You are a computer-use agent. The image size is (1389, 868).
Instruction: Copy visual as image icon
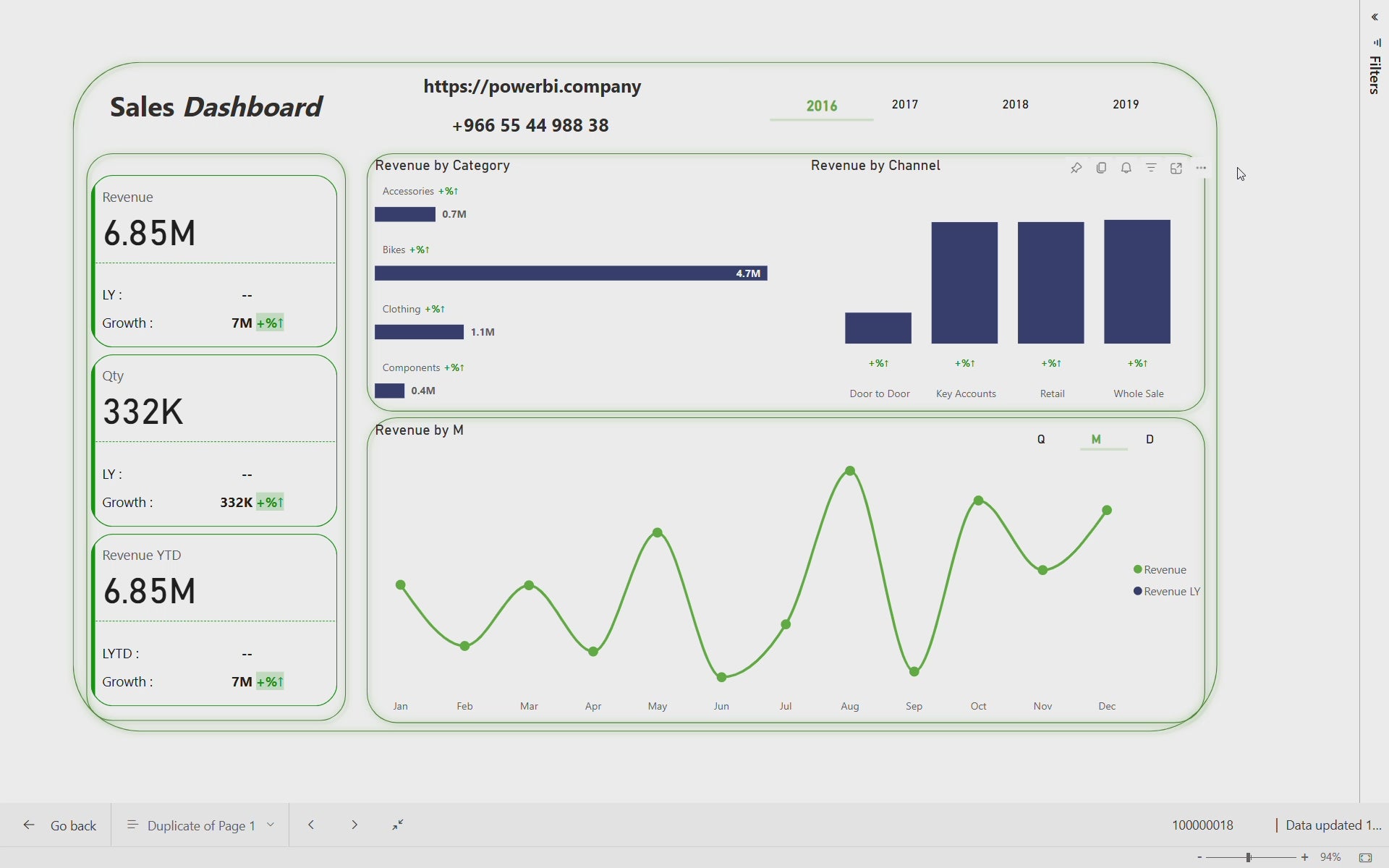tap(1101, 168)
